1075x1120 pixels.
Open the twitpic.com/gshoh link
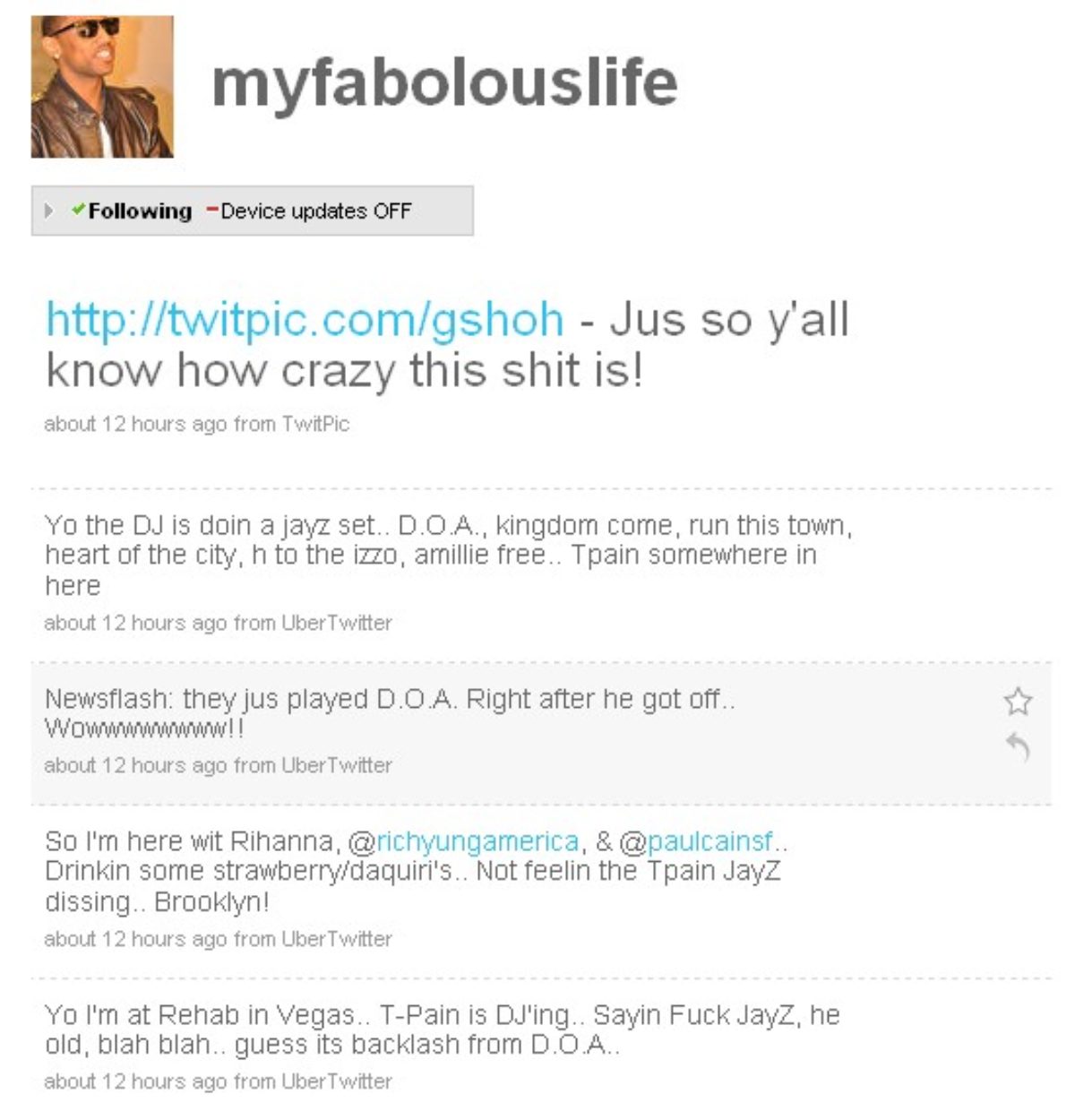305,319
